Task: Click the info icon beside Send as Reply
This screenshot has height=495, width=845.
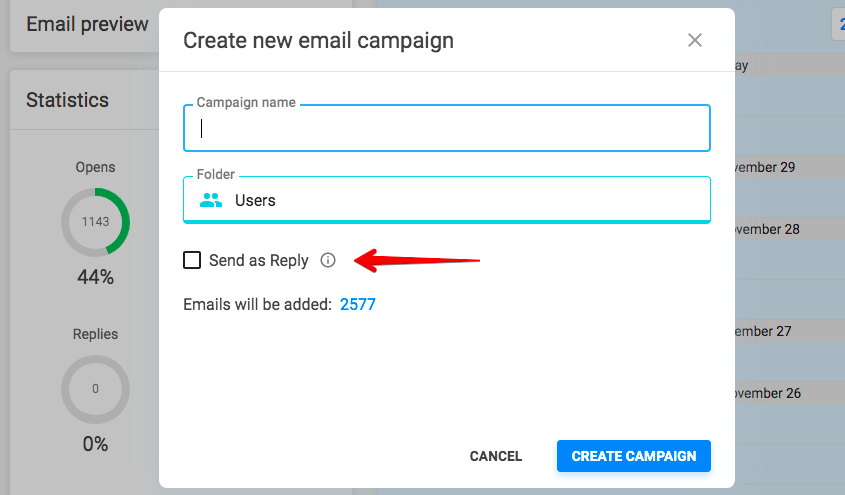Action: pyautogui.click(x=328, y=260)
